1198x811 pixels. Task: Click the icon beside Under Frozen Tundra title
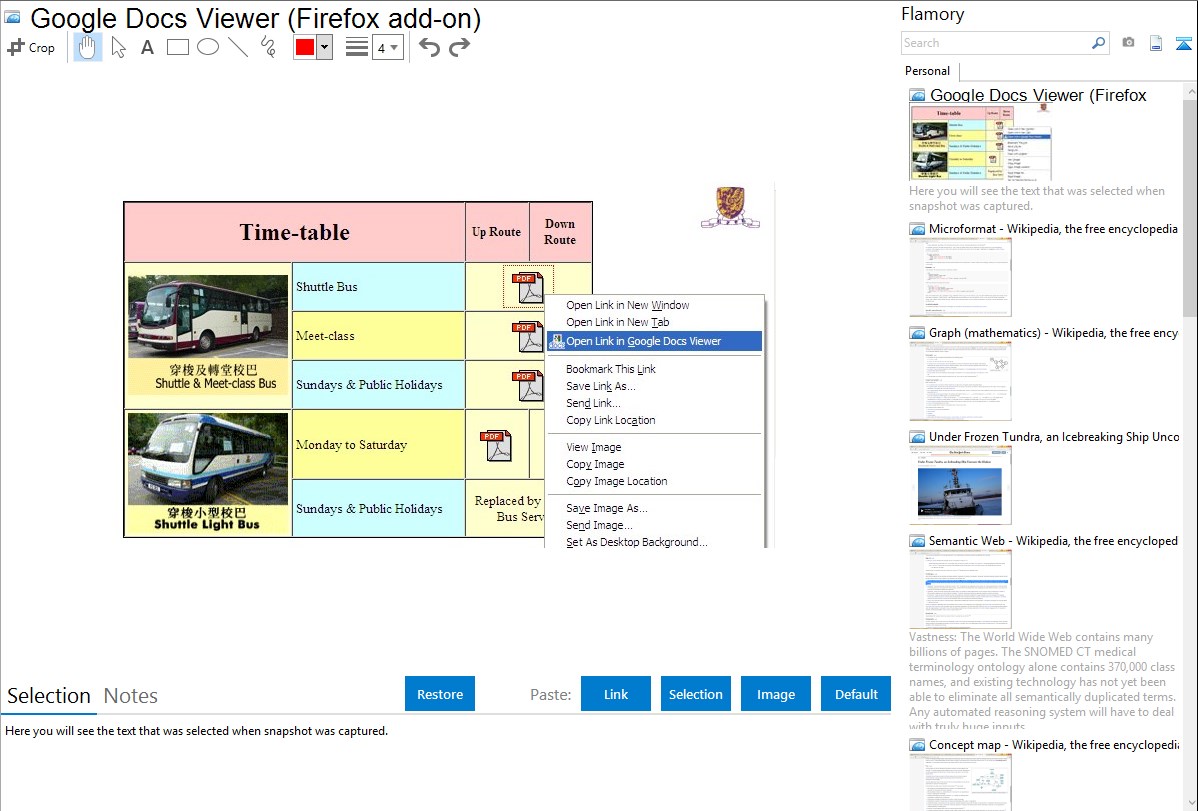(917, 437)
